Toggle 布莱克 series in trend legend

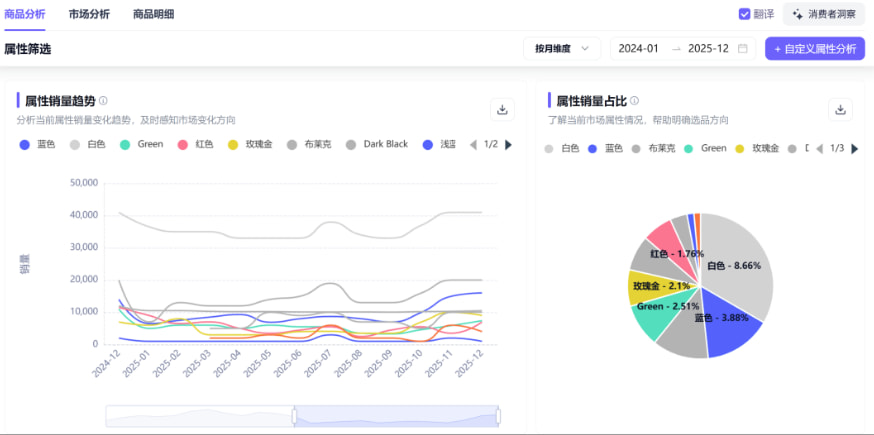click(x=309, y=144)
